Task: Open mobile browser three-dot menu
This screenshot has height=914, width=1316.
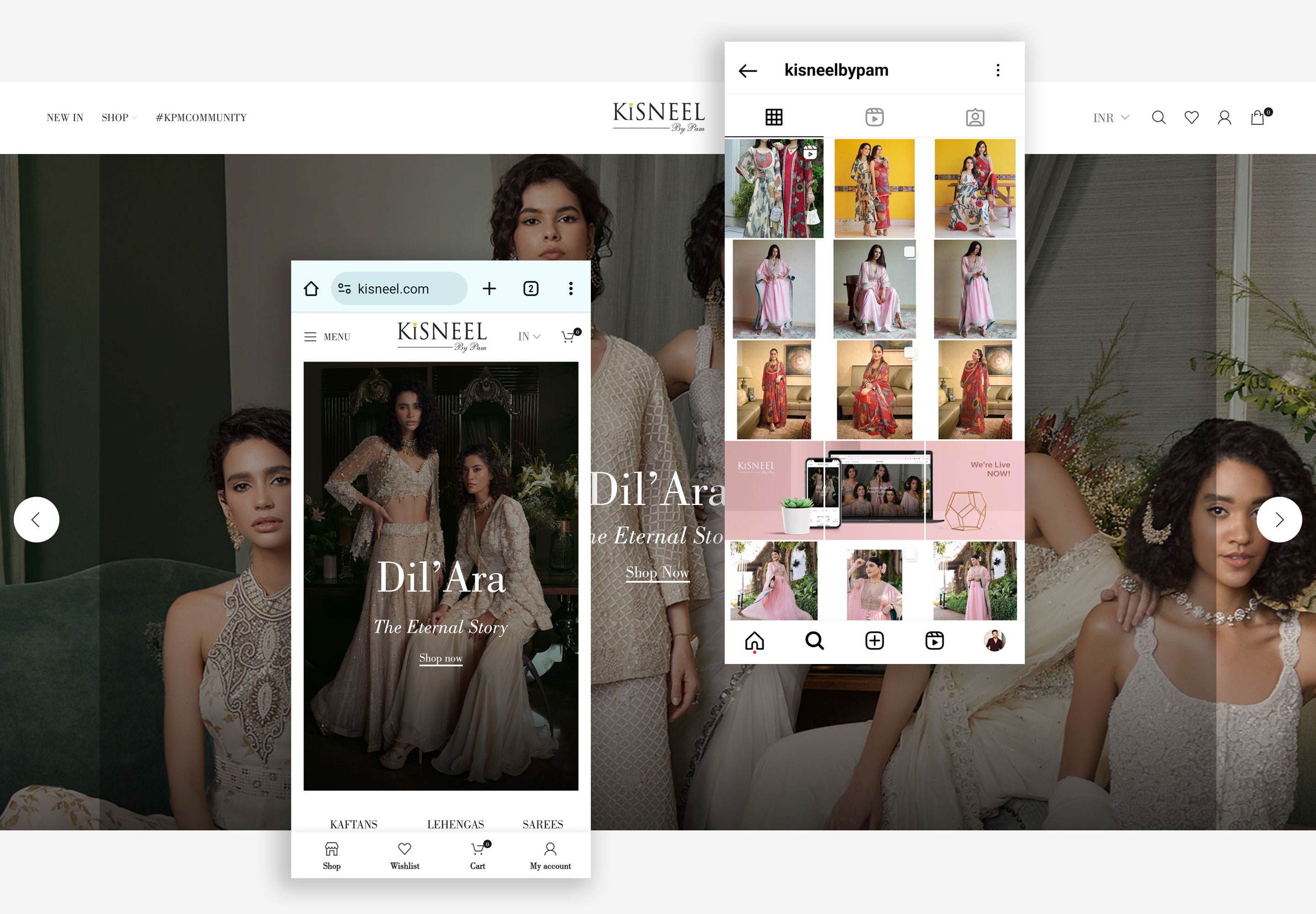Action: [x=571, y=289]
